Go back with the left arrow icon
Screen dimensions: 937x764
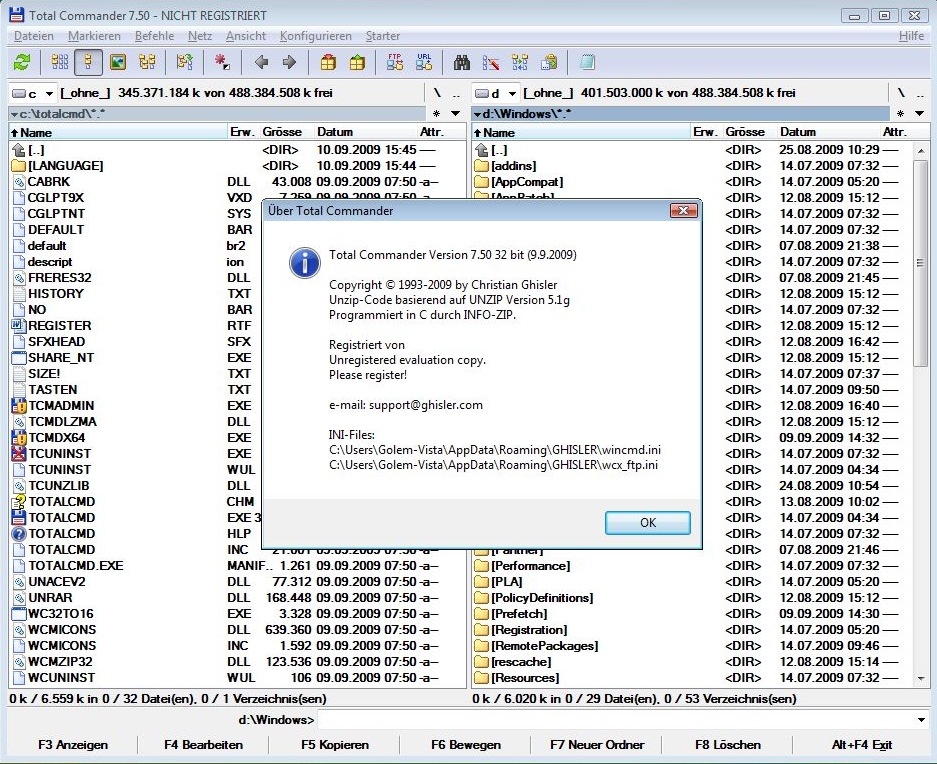pos(261,62)
